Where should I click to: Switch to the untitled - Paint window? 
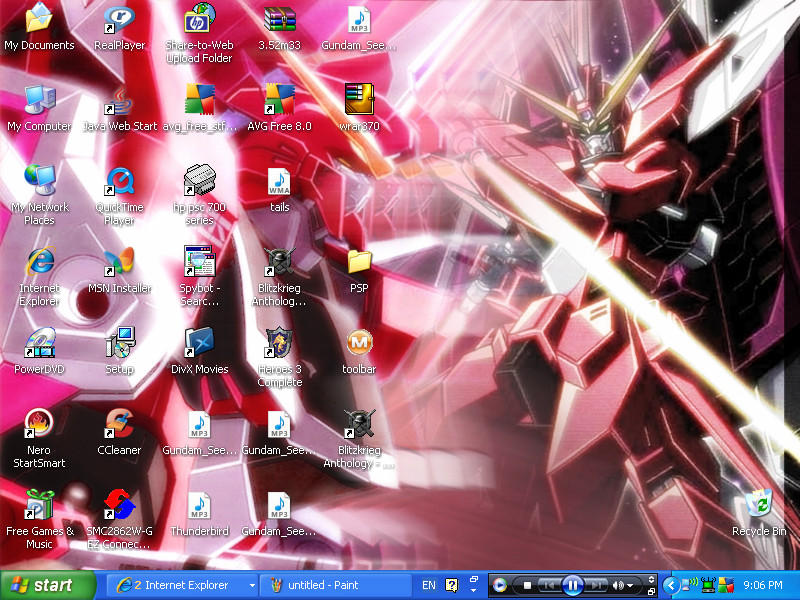[335, 585]
